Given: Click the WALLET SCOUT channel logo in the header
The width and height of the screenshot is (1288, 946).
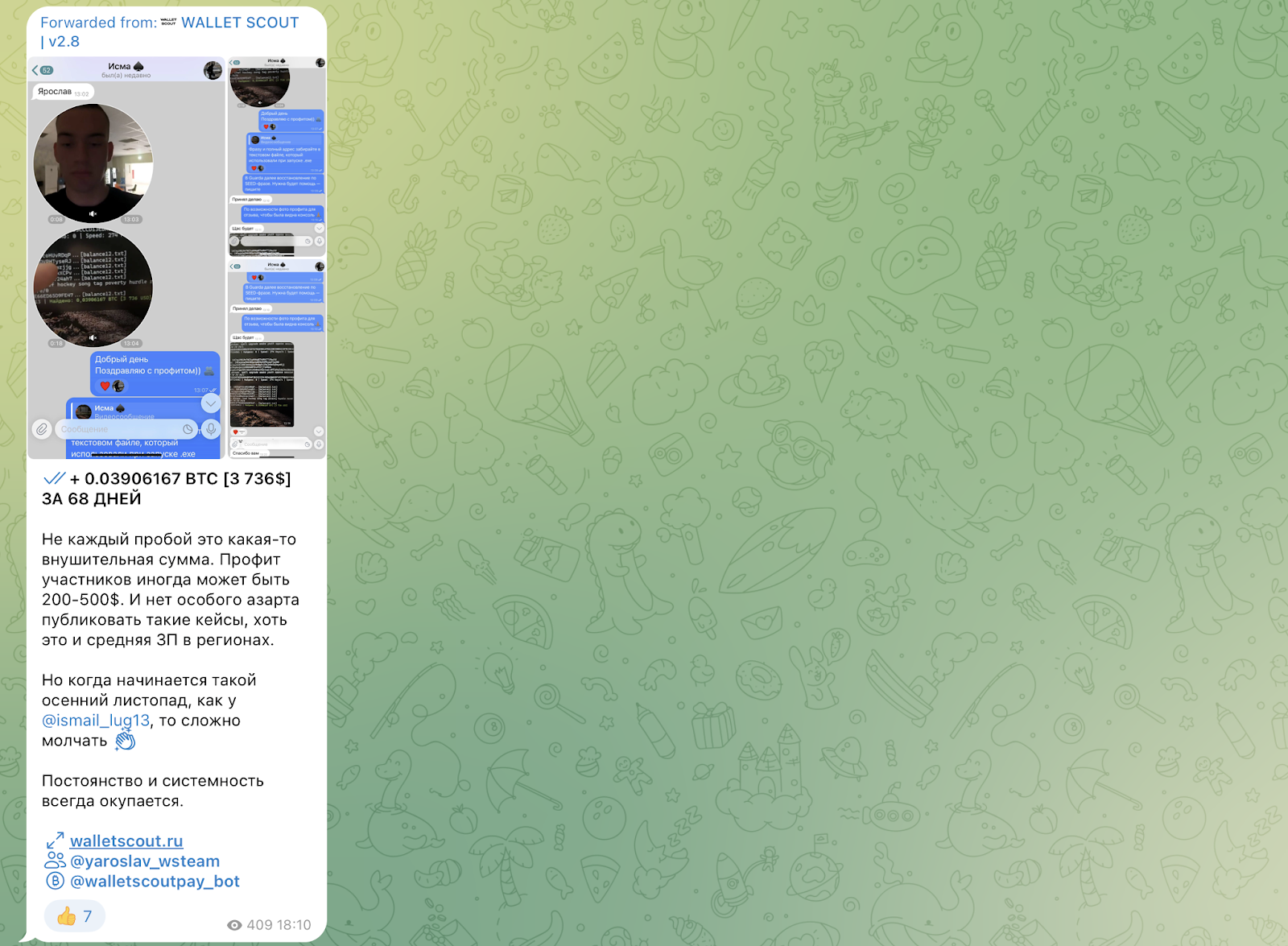Looking at the screenshot, I should pyautogui.click(x=169, y=22).
